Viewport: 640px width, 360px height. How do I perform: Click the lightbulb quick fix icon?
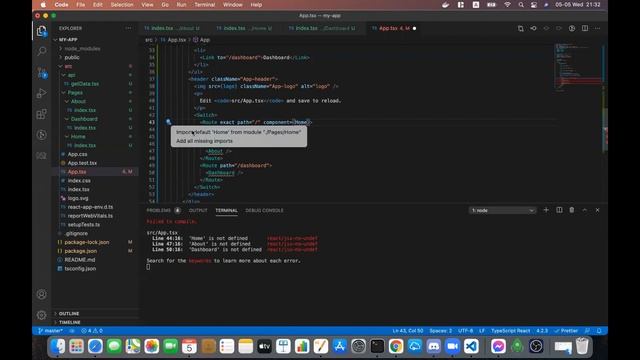pos(168,122)
